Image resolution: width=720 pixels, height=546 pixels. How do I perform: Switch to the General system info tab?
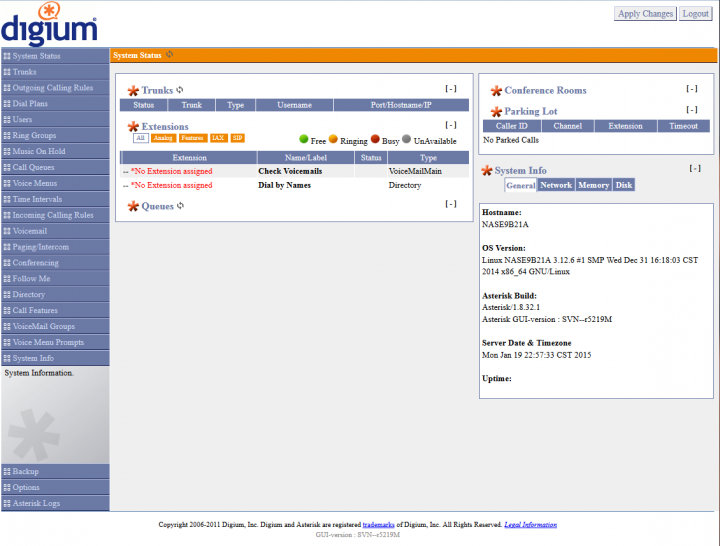521,186
